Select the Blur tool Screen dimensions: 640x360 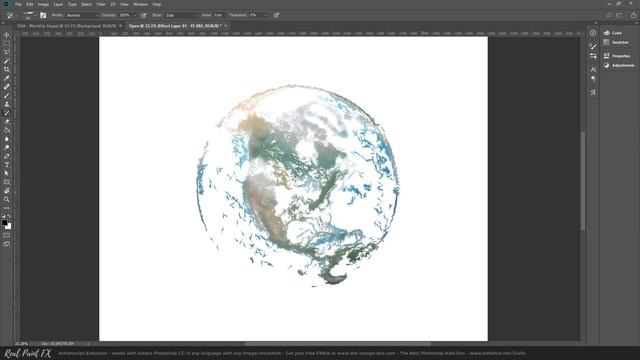click(7, 139)
